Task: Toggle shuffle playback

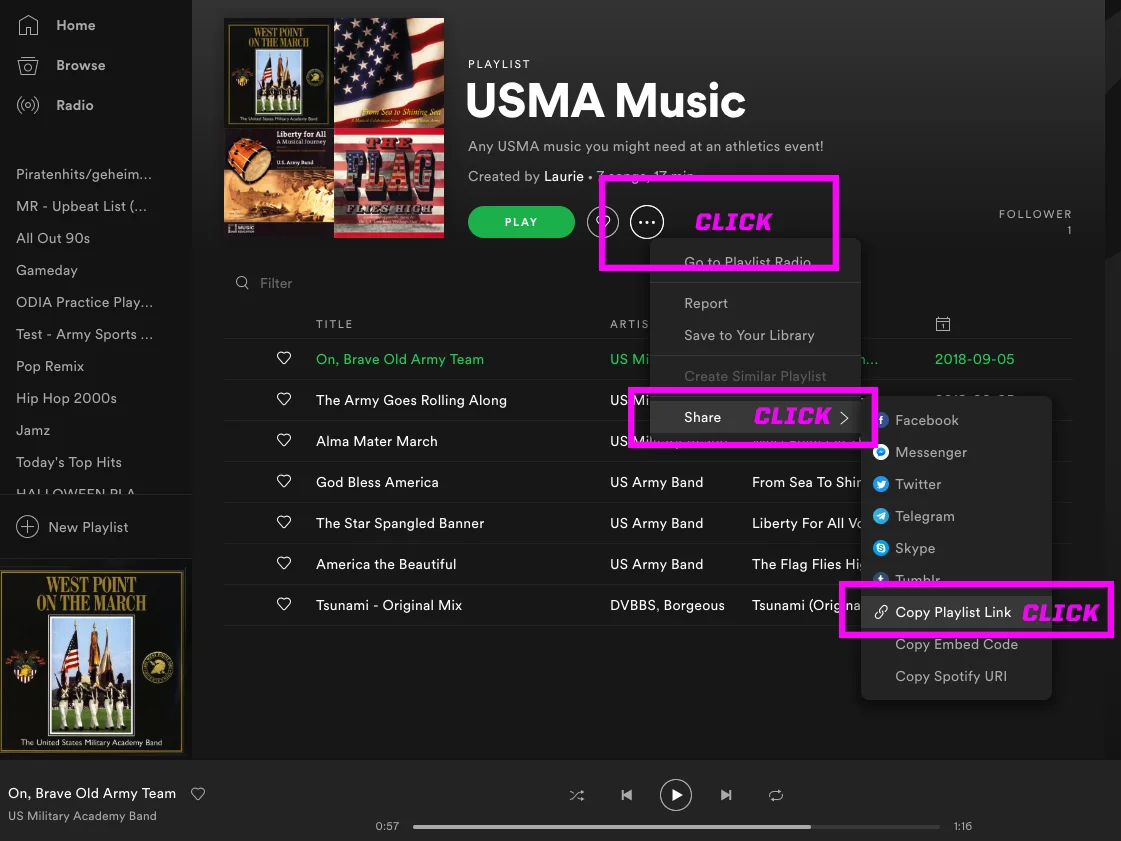Action: coord(576,795)
